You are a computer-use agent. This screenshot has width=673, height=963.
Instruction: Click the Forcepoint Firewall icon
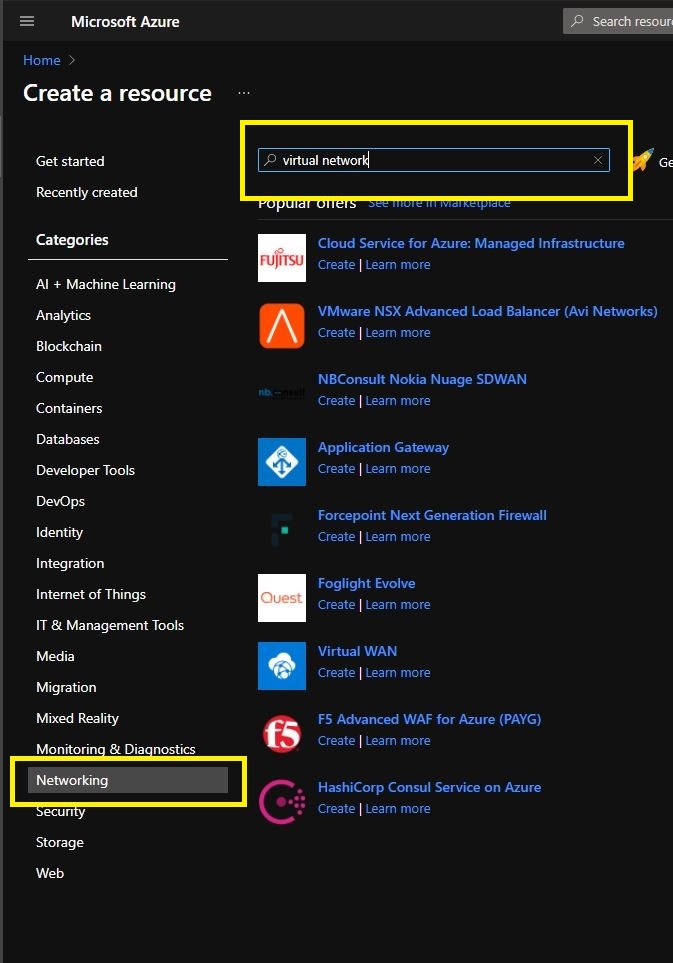282,530
